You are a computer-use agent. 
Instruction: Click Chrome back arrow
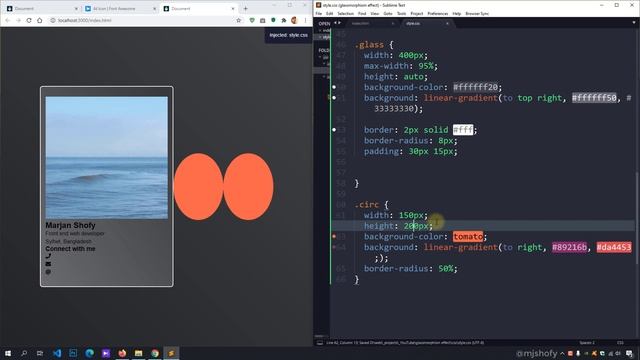7,20
